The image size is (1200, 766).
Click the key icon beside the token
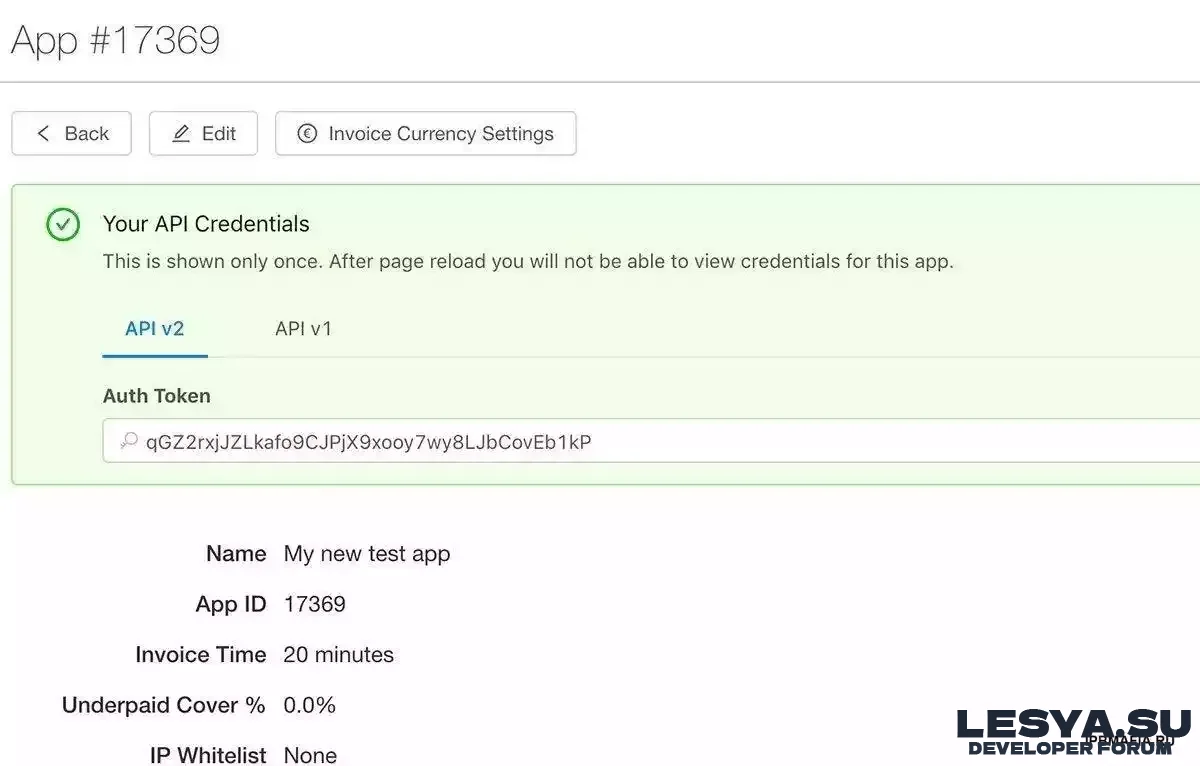[129, 441]
